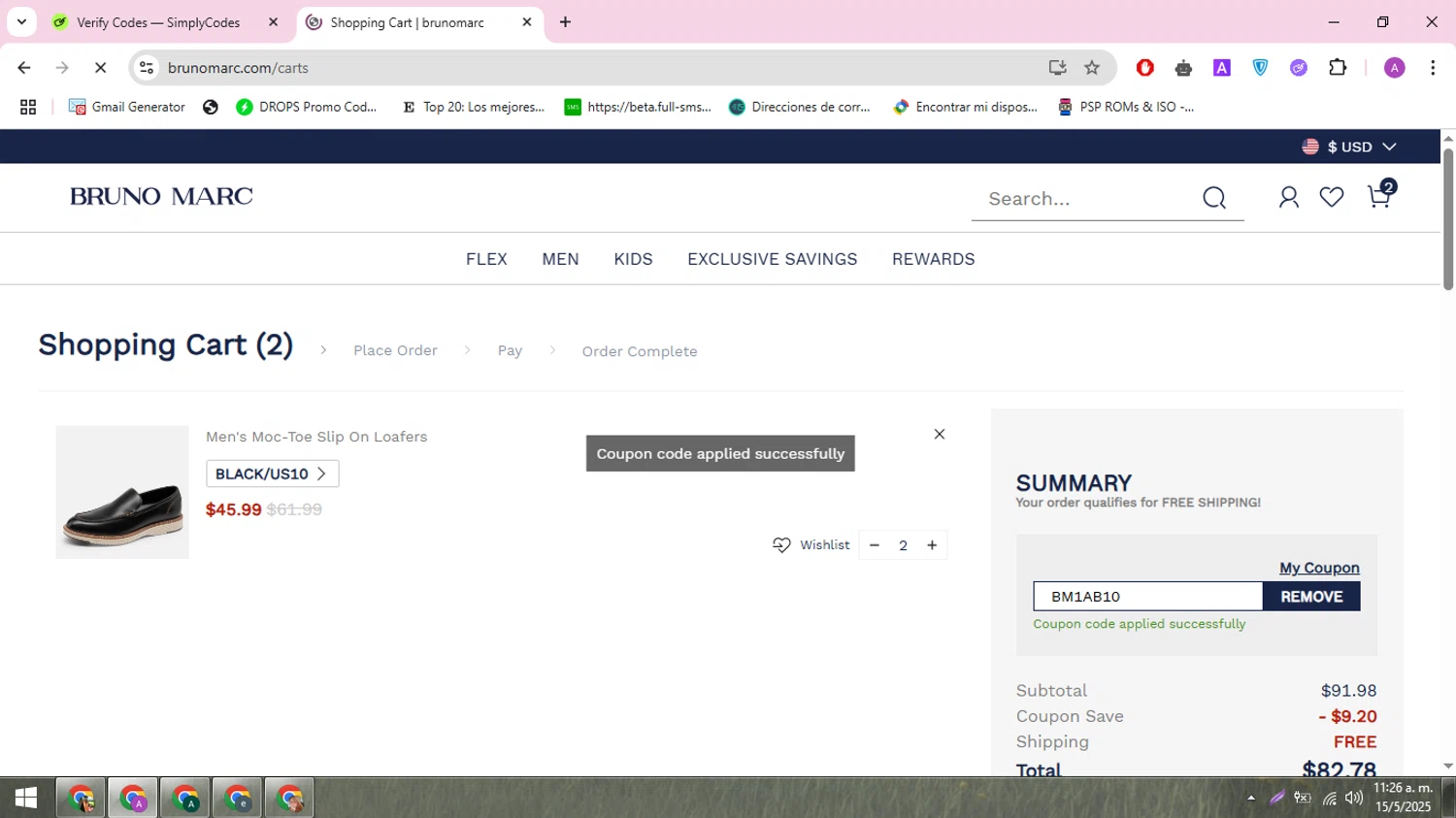Go back to previous page
Viewport: 1456px width, 818px height.
click(x=24, y=67)
